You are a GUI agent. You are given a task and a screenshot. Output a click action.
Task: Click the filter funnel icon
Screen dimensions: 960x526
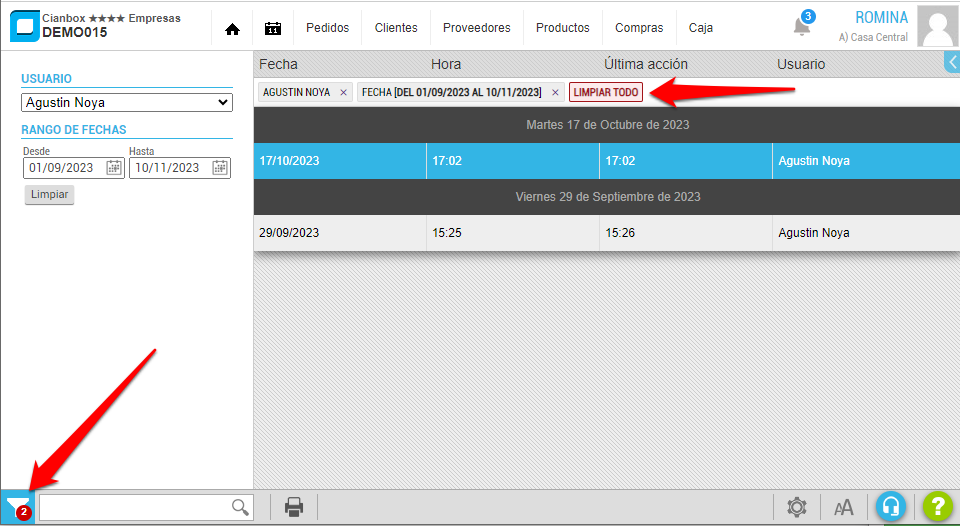point(17,506)
